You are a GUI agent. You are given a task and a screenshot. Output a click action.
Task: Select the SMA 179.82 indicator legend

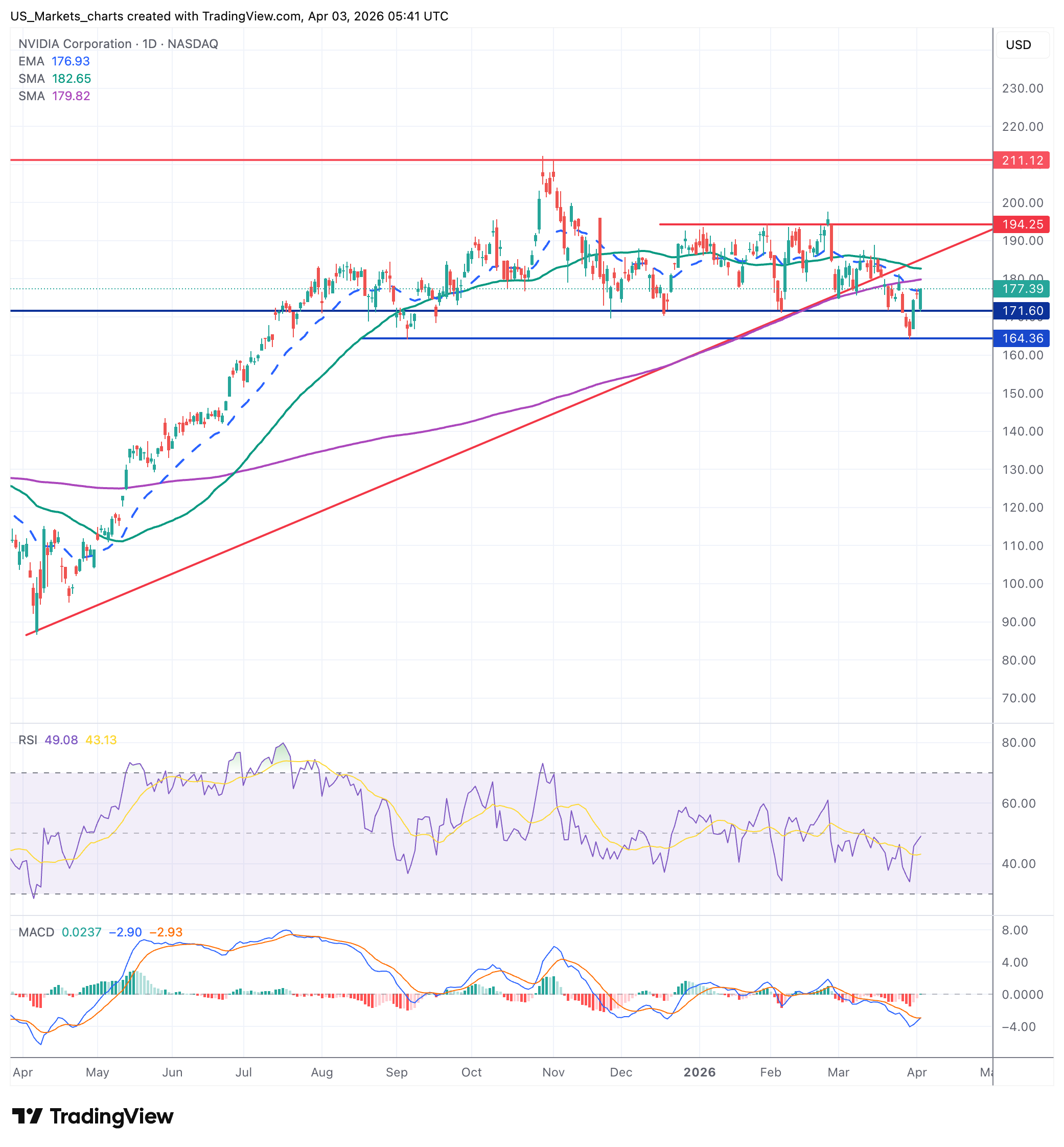pyautogui.click(x=54, y=96)
